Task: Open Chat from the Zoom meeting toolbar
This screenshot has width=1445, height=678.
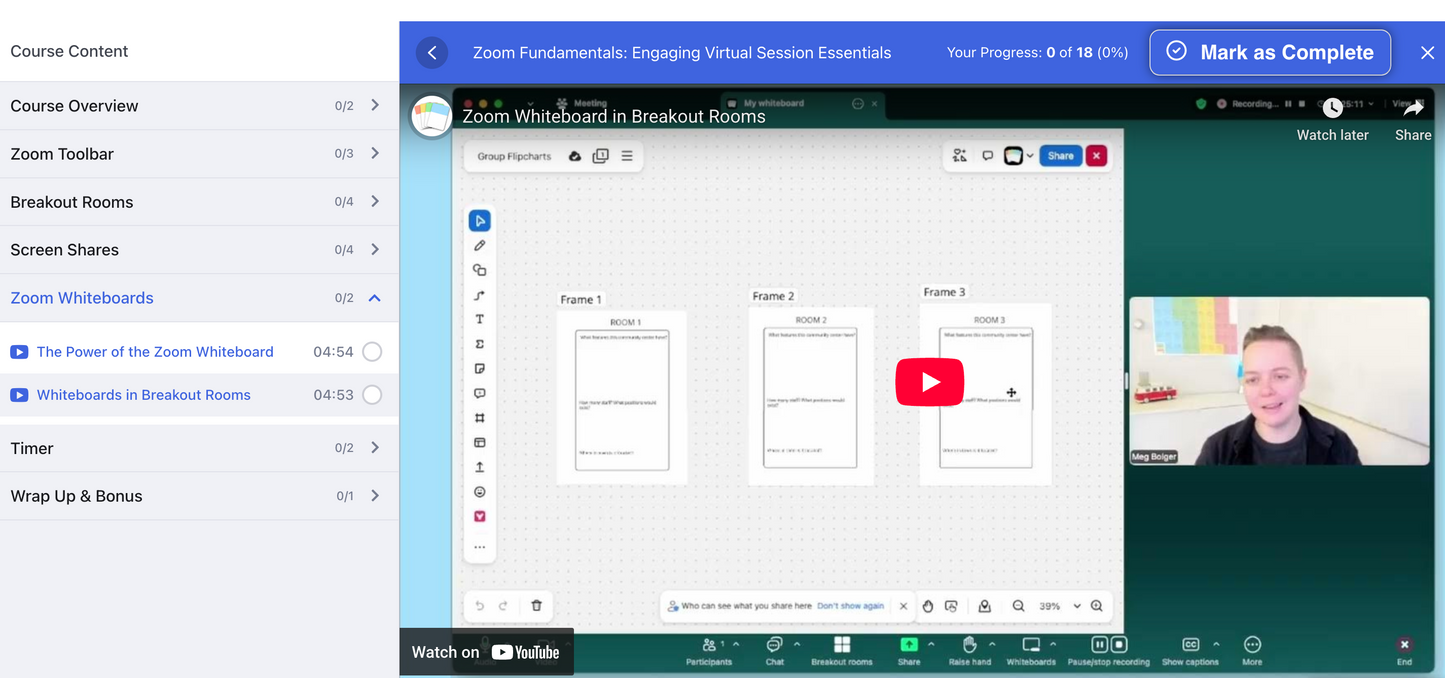Action: [774, 645]
